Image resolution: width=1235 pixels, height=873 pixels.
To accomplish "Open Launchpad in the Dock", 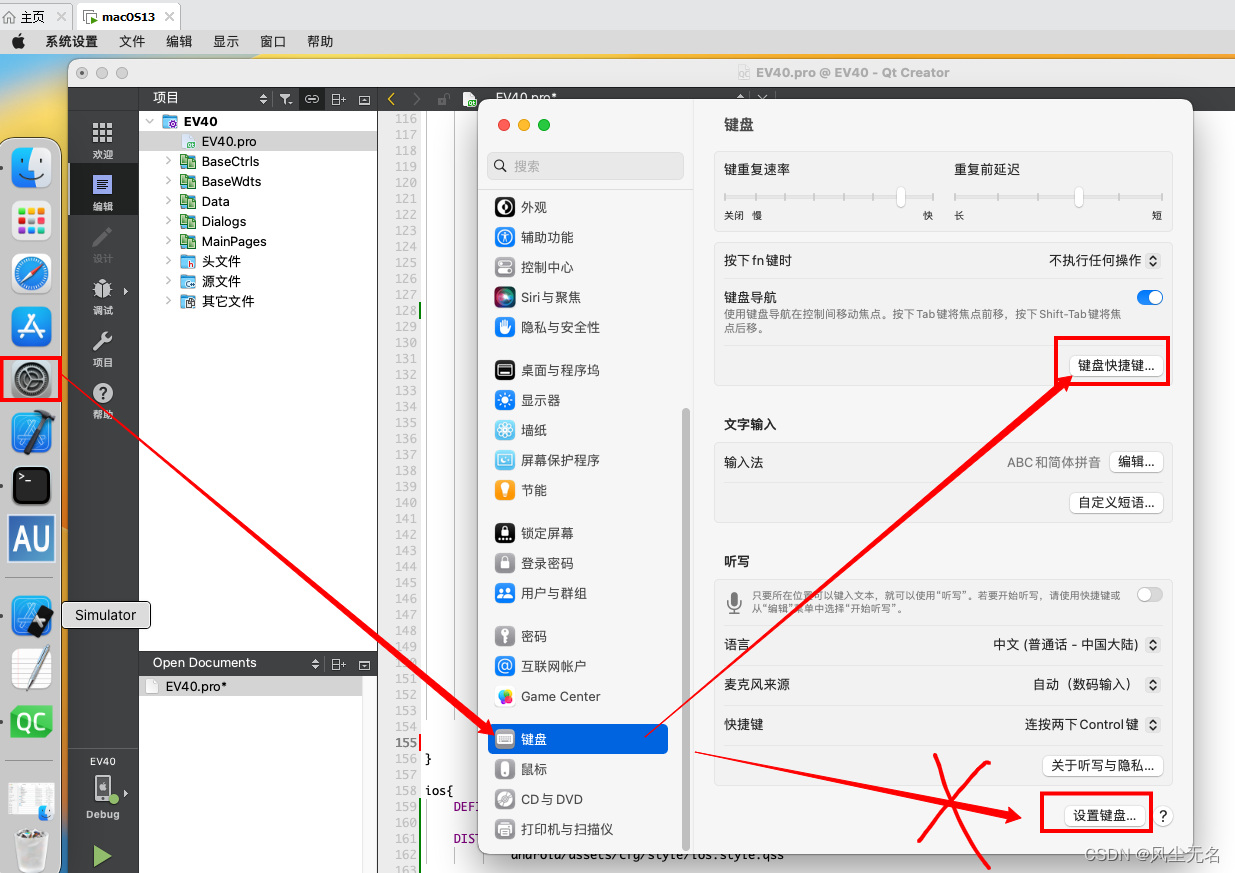I will pos(31,221).
